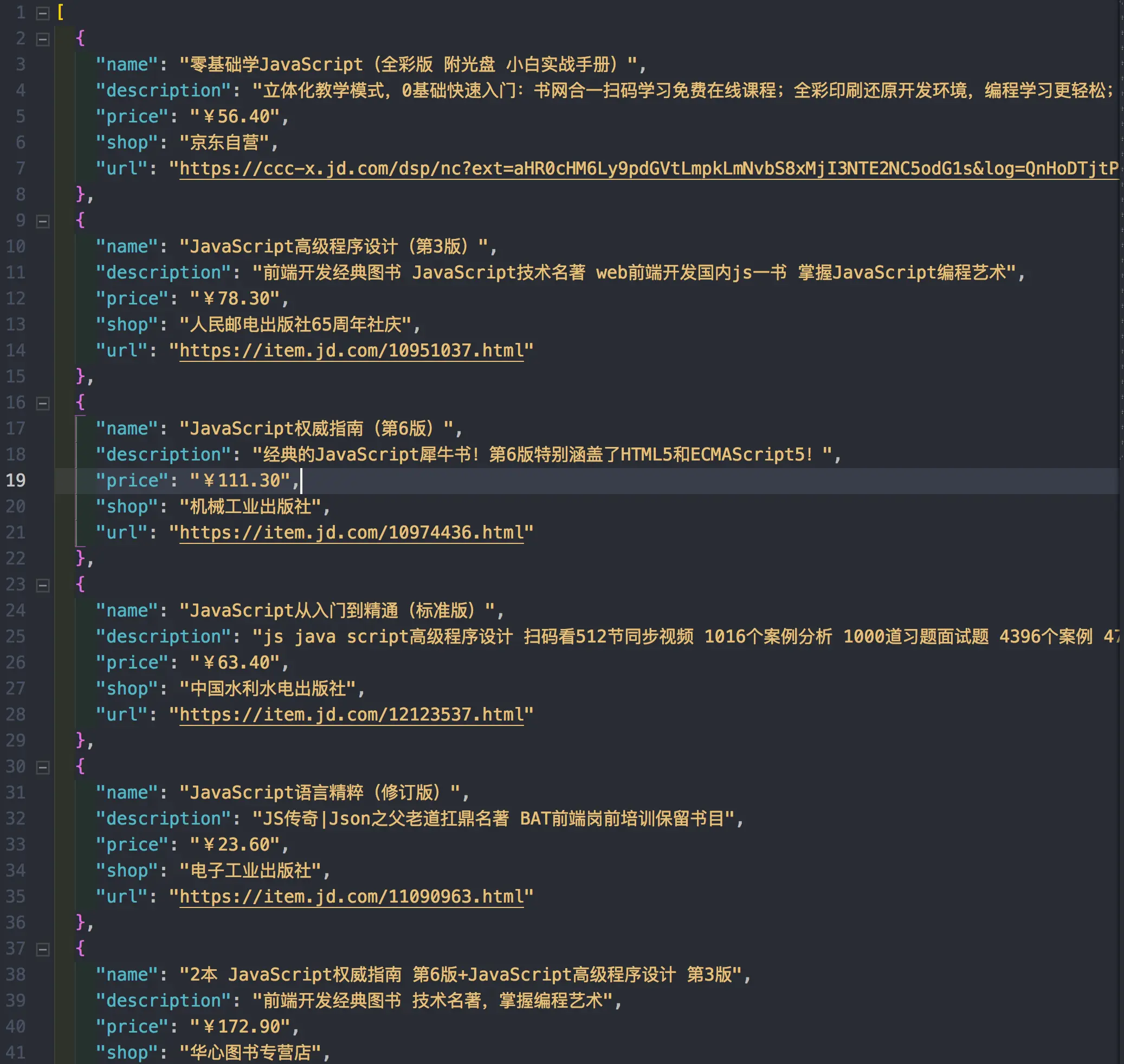The image size is (1124, 1064).
Task: Select the name value JavaScript高级程序设计（第3版）
Action: pos(338,246)
